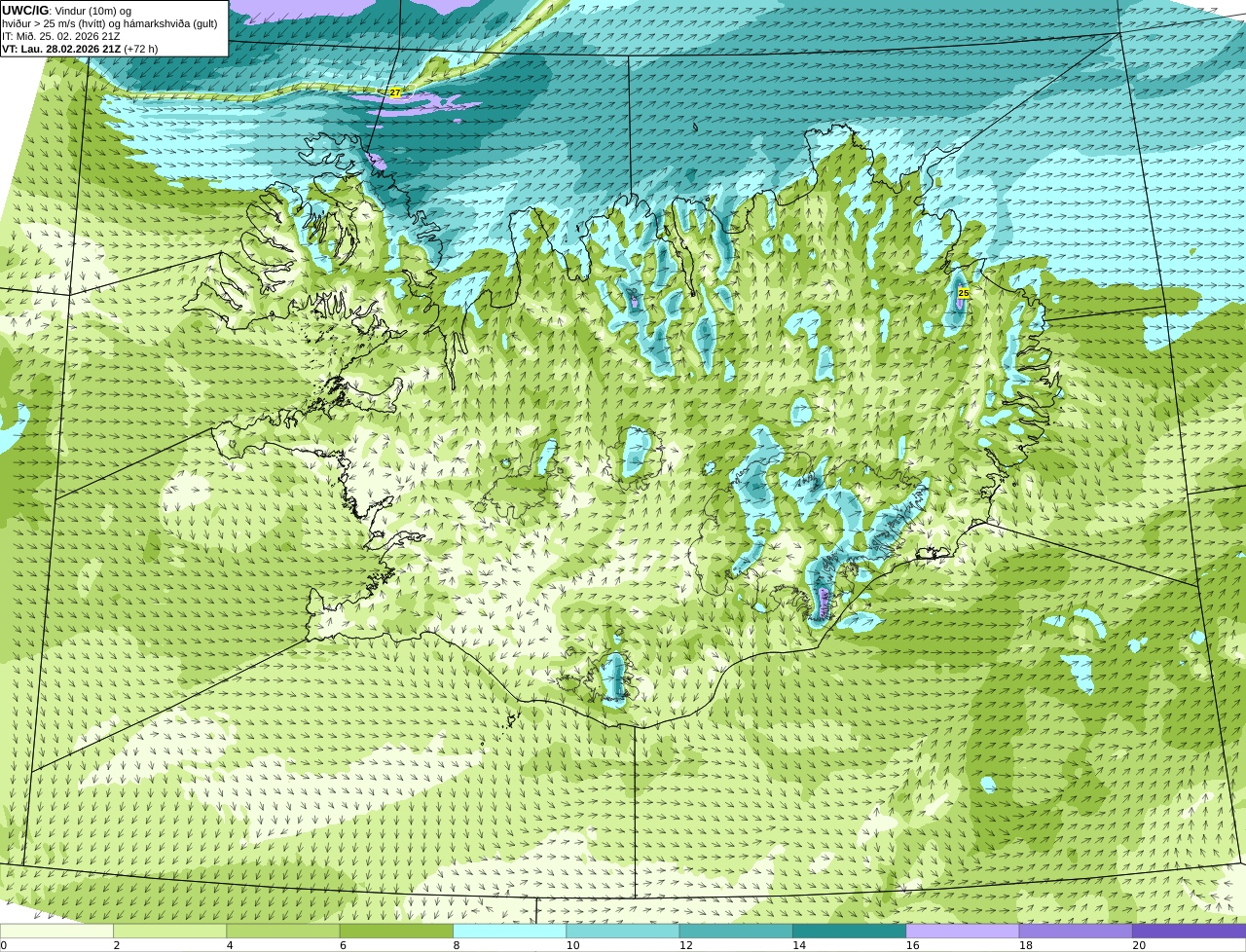Click the valid time 'VT: Lau. 28.02.2026 21Z'

coord(61,49)
